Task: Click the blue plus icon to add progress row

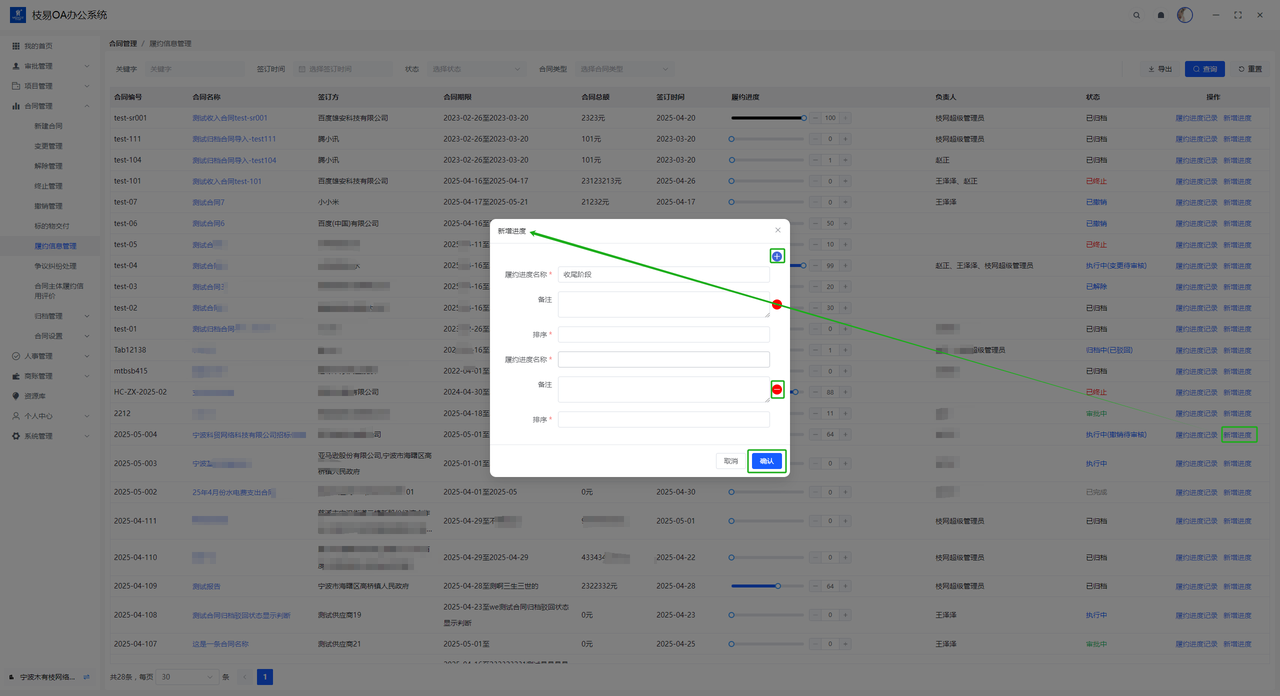Action: [x=776, y=257]
